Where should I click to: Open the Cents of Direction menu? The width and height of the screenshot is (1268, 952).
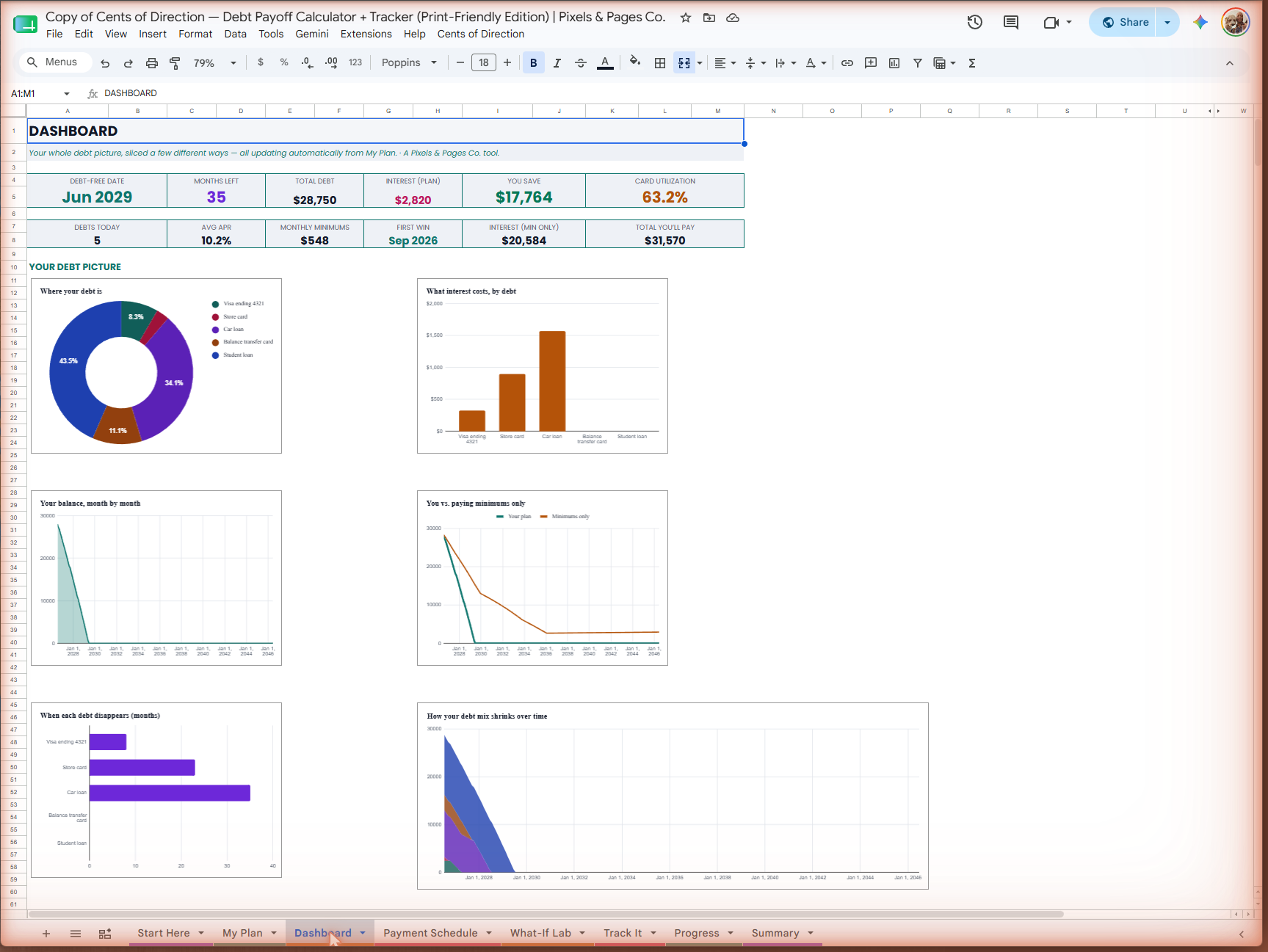coord(481,34)
